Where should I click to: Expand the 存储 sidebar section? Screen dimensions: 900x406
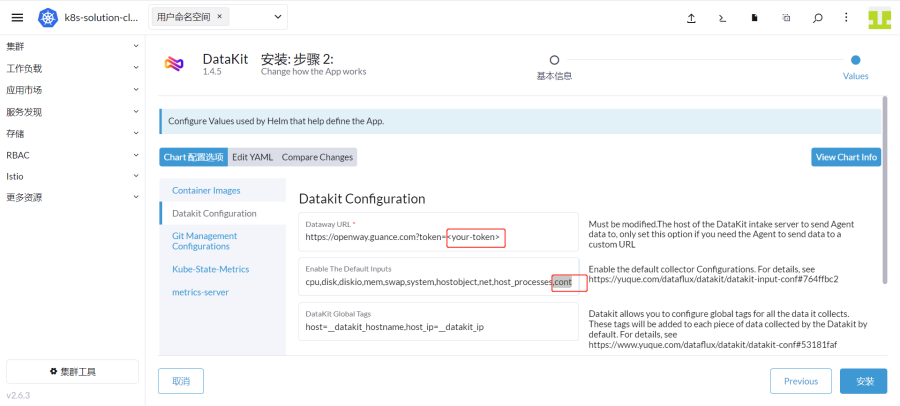tap(72, 133)
